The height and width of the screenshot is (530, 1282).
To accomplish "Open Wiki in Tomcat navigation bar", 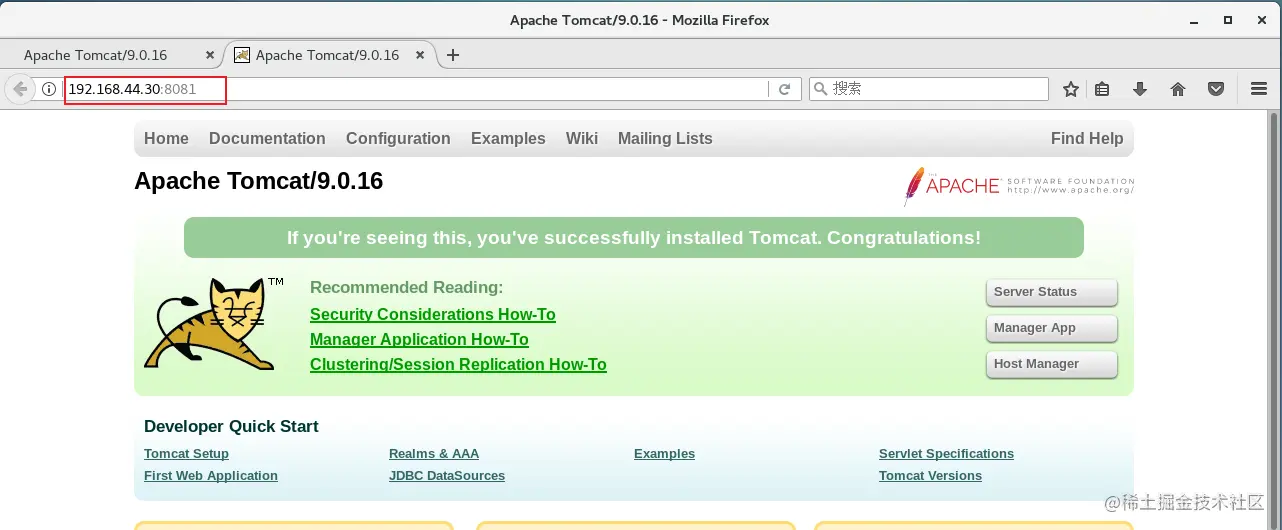I will pyautogui.click(x=582, y=139).
